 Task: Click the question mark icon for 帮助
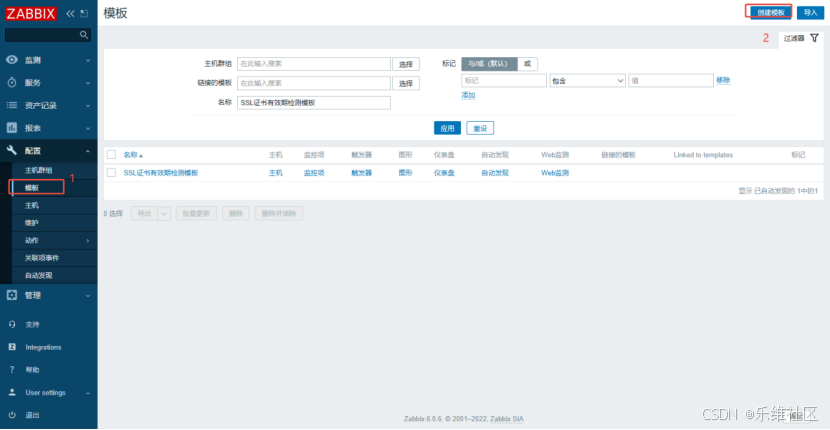12,370
